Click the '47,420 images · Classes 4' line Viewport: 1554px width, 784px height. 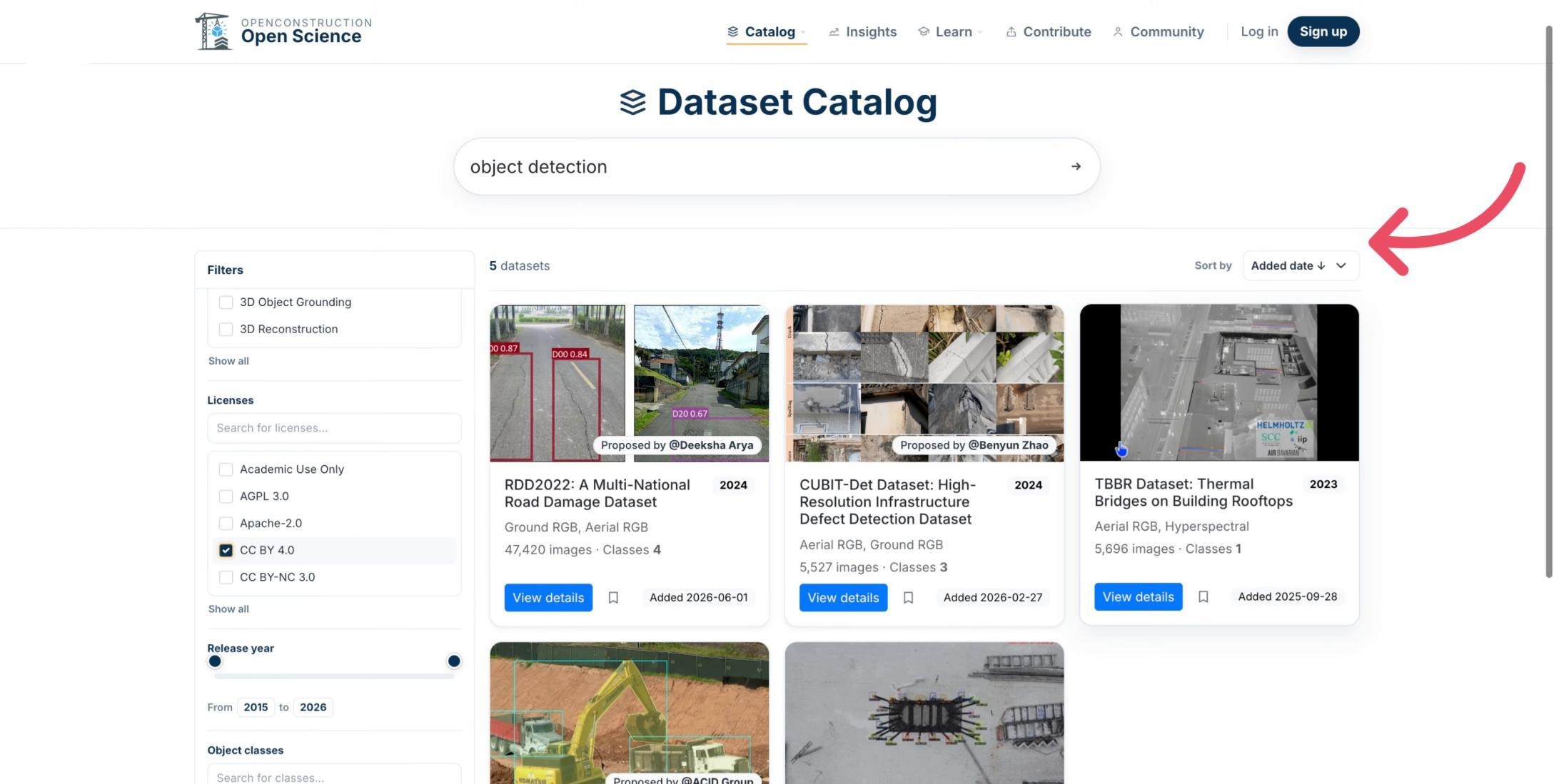click(x=582, y=550)
